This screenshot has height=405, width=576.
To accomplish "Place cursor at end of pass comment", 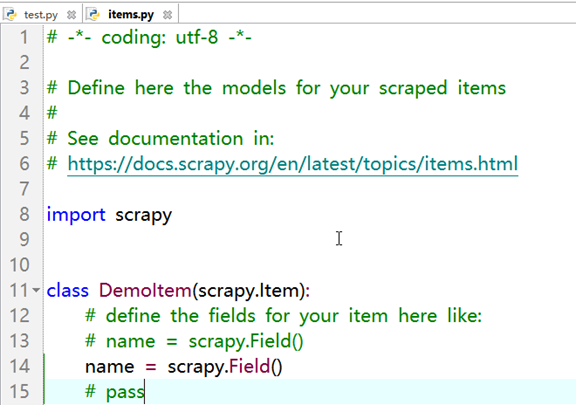I will point(144,392).
